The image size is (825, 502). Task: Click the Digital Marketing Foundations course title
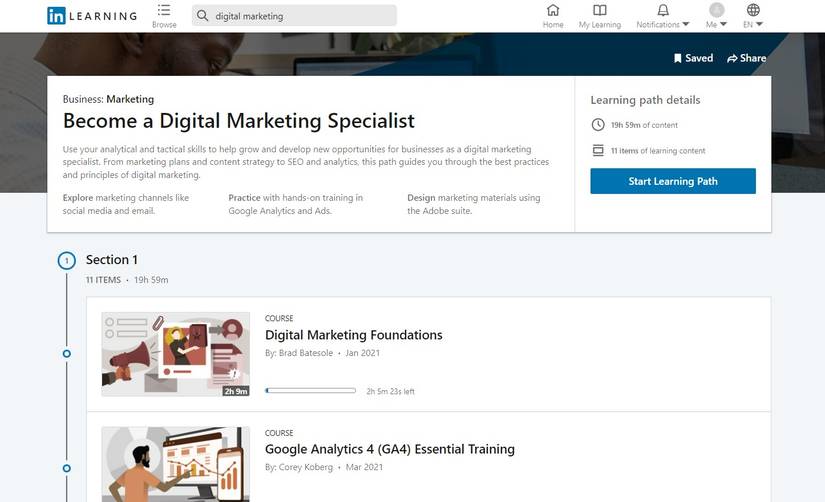click(353, 335)
